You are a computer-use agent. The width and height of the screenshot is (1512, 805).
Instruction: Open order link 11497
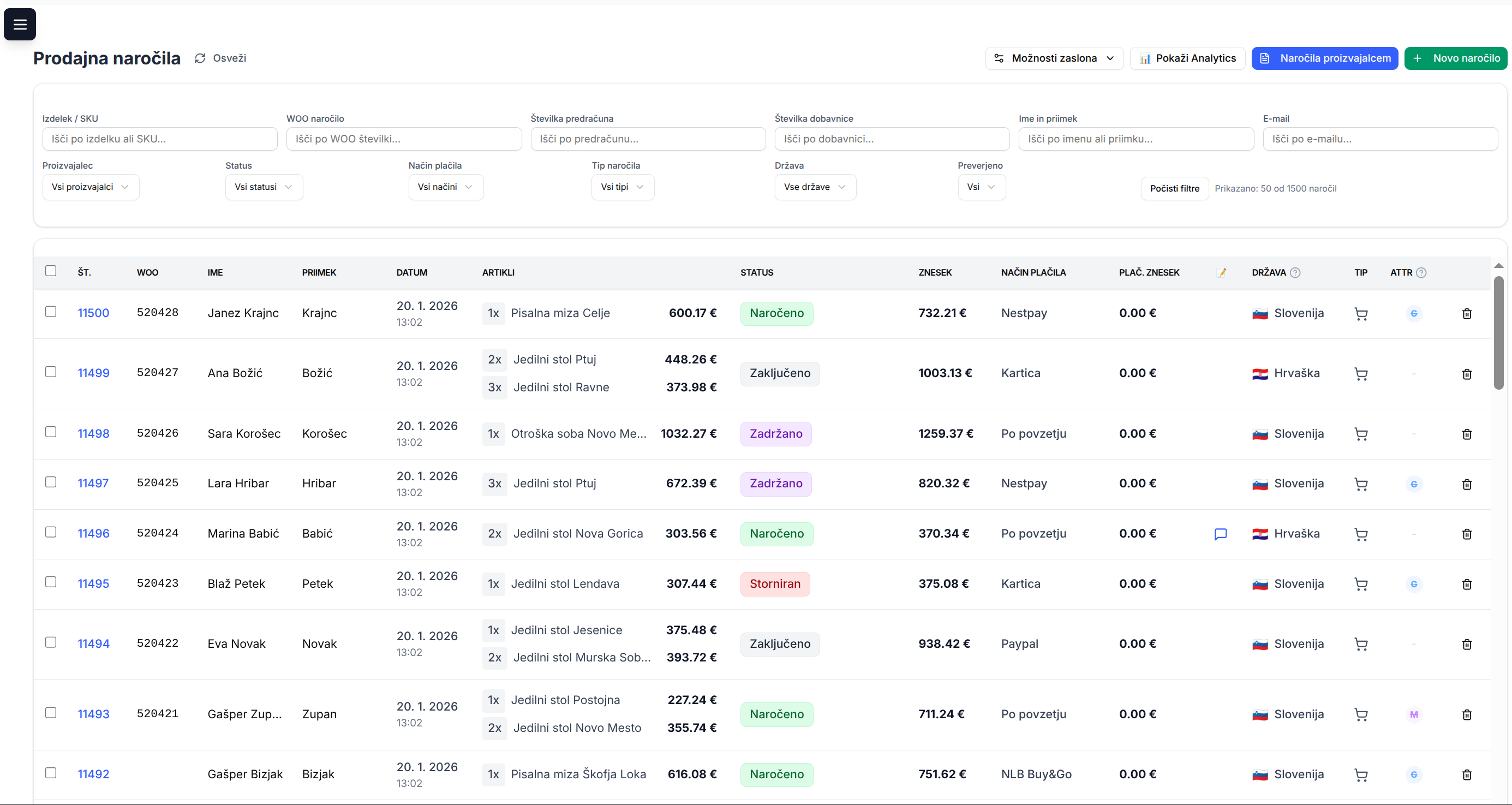pos(93,483)
